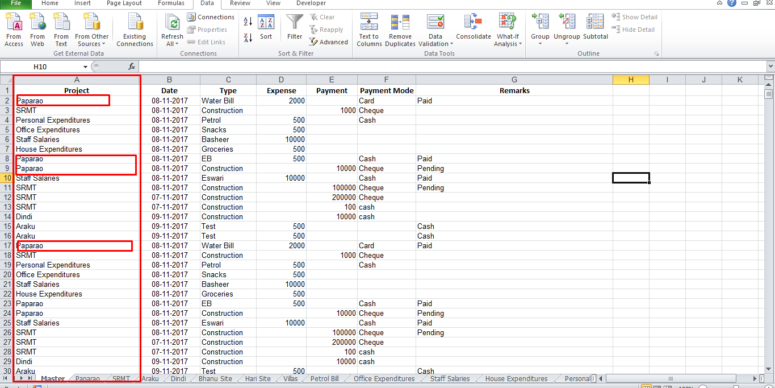Open Data Validation dropdown arrow

click(451, 44)
